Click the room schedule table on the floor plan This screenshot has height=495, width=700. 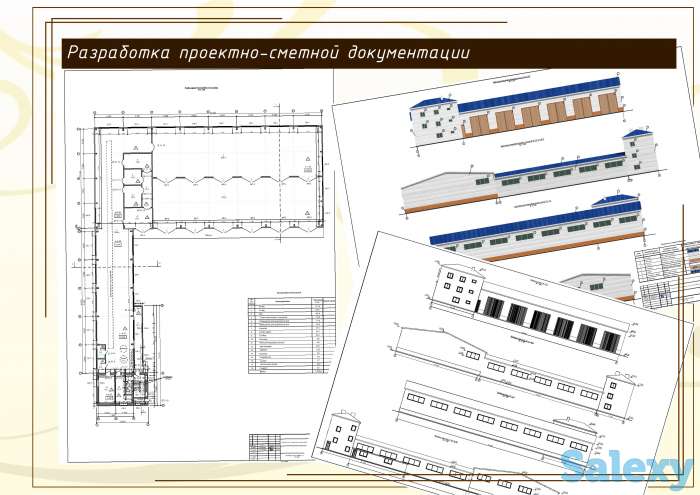(292, 335)
